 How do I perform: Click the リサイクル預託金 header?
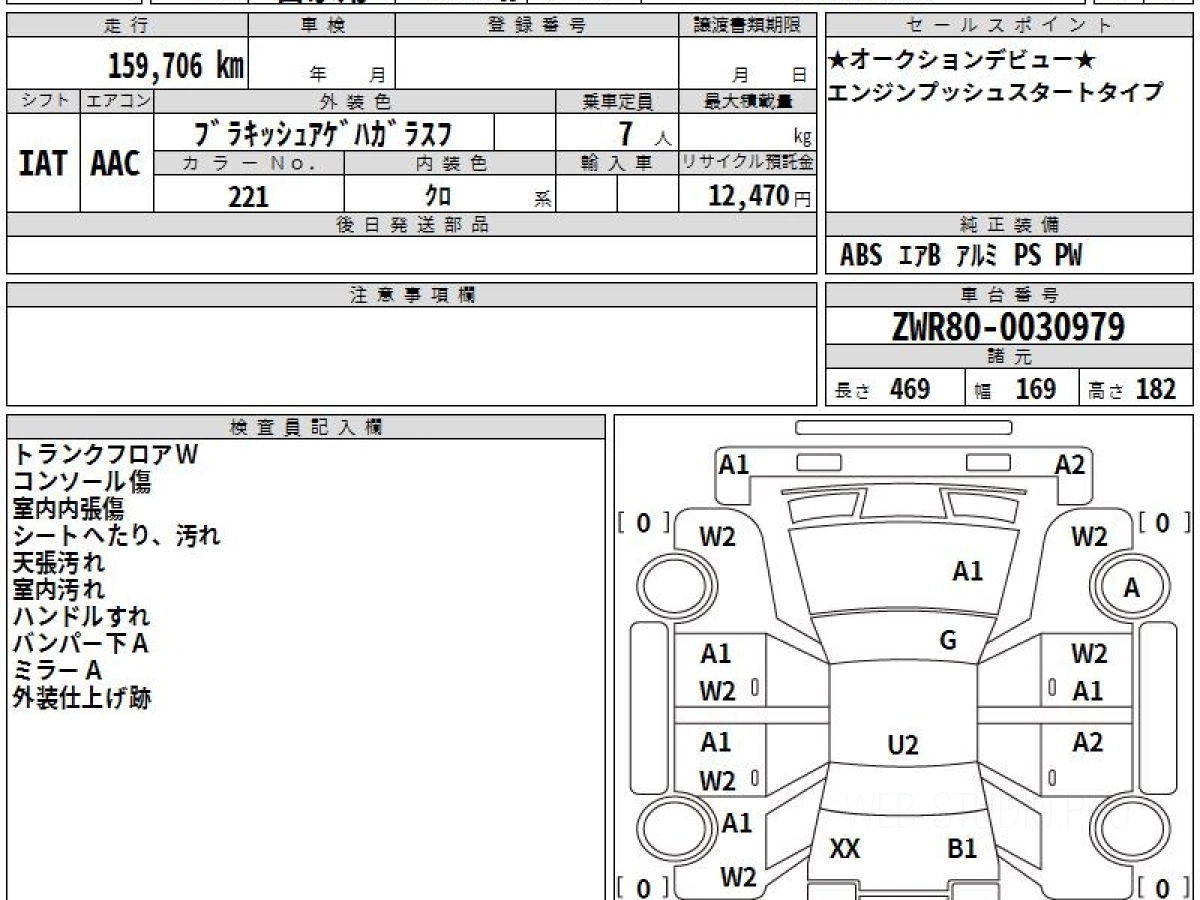pyautogui.click(x=748, y=163)
